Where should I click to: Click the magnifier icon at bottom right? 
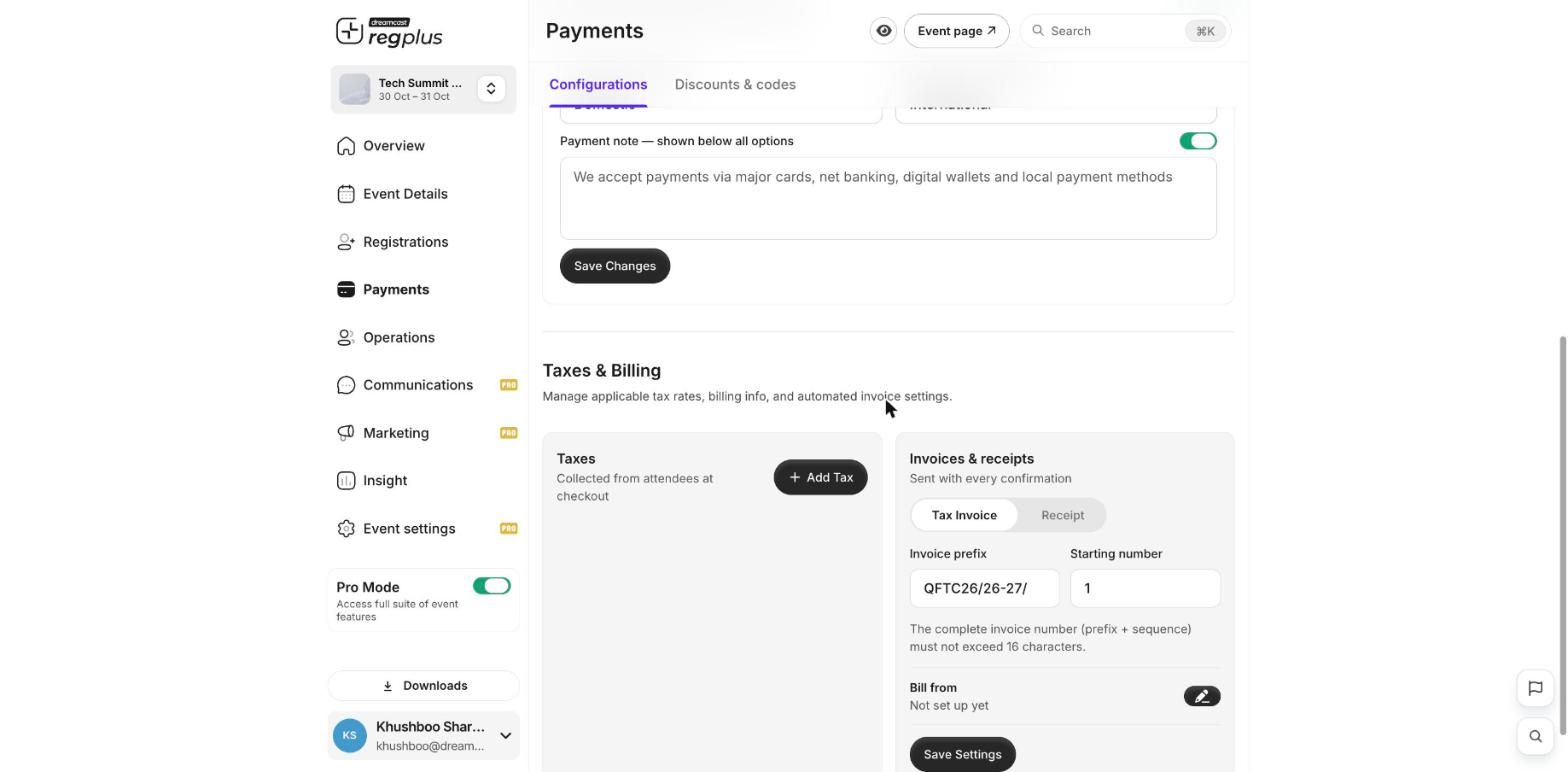[x=1536, y=737]
